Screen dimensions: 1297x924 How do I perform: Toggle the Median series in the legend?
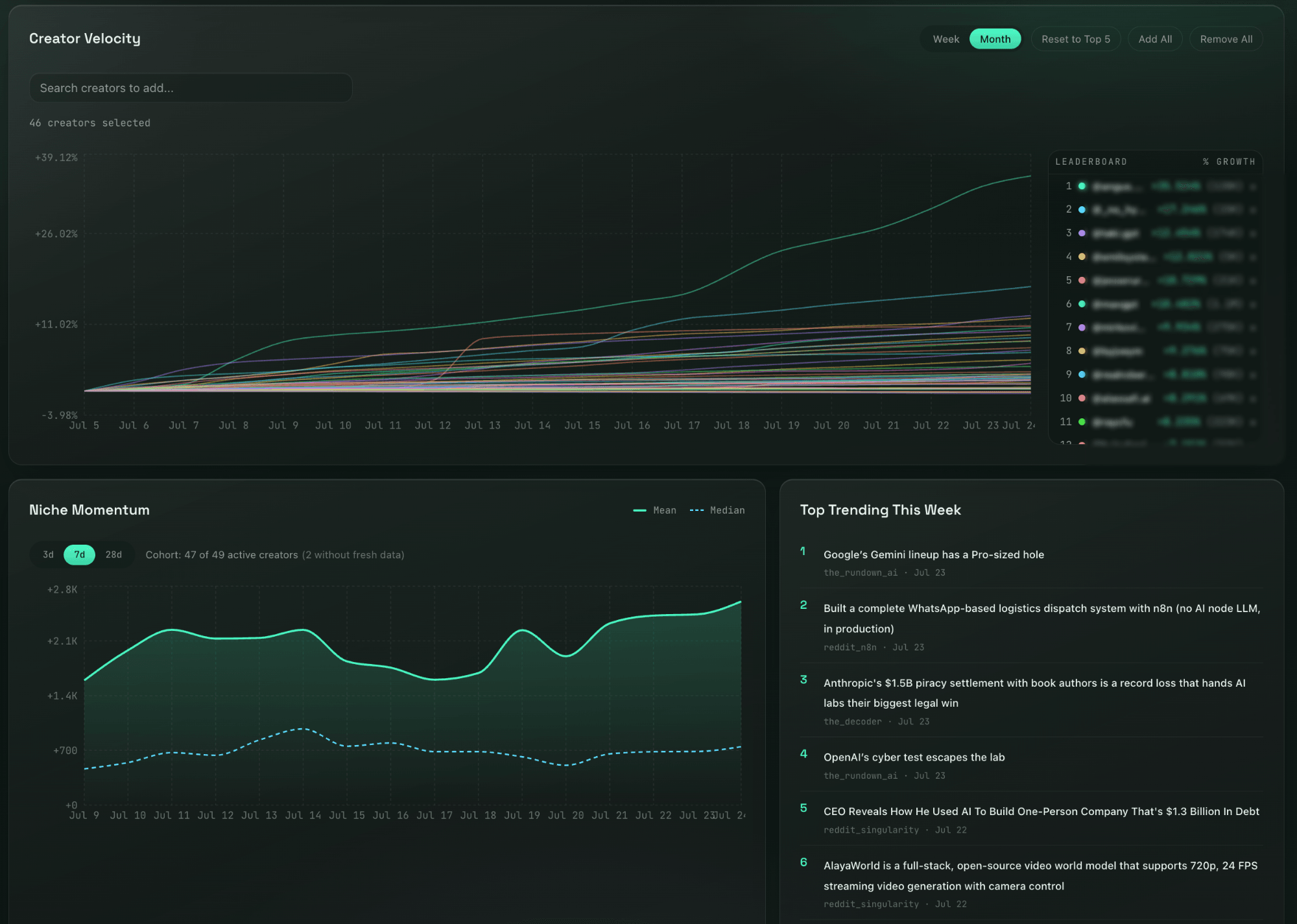pos(717,510)
